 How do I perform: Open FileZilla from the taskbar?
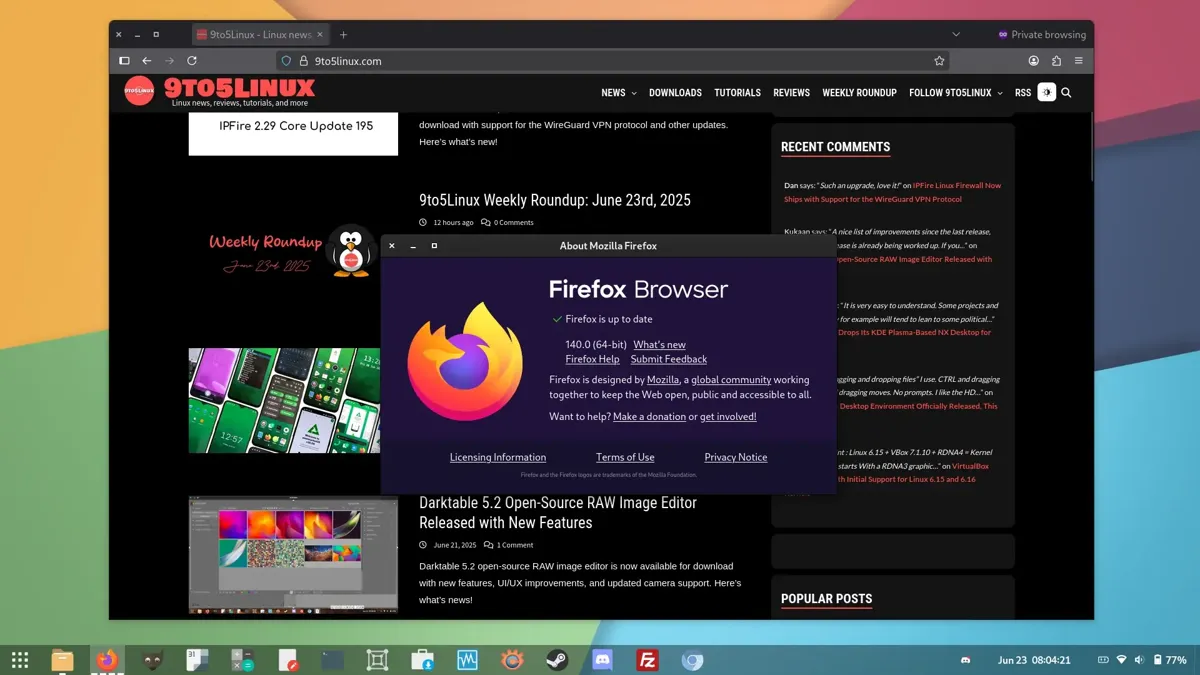[x=646, y=660]
